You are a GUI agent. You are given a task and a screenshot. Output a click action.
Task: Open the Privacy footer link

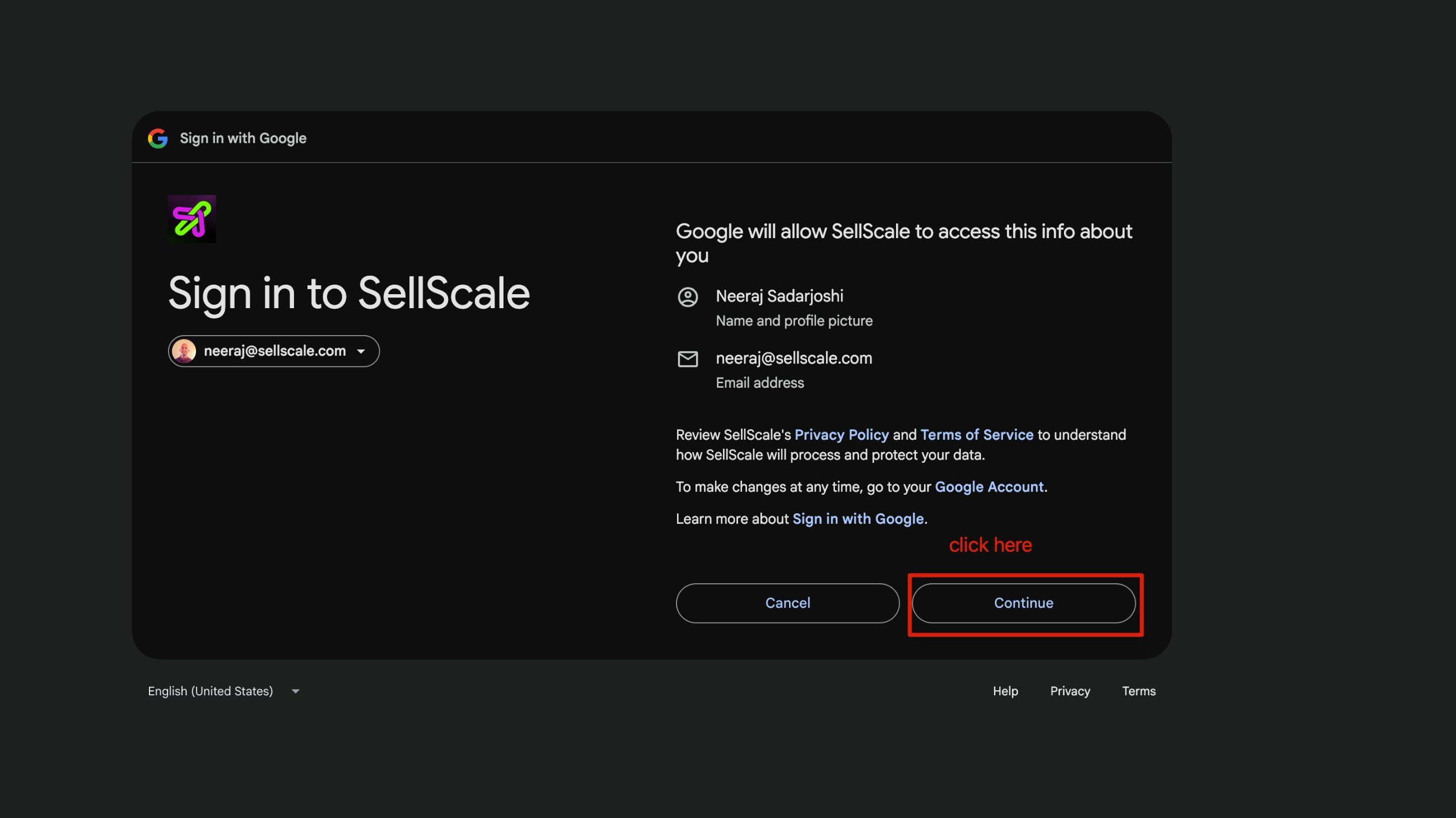pyautogui.click(x=1070, y=691)
